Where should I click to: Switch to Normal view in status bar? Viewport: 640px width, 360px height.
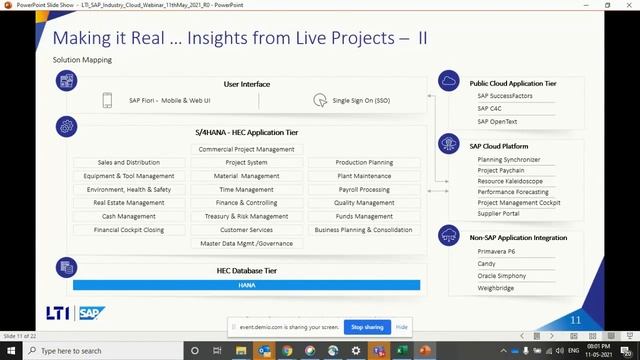click(x=573, y=336)
